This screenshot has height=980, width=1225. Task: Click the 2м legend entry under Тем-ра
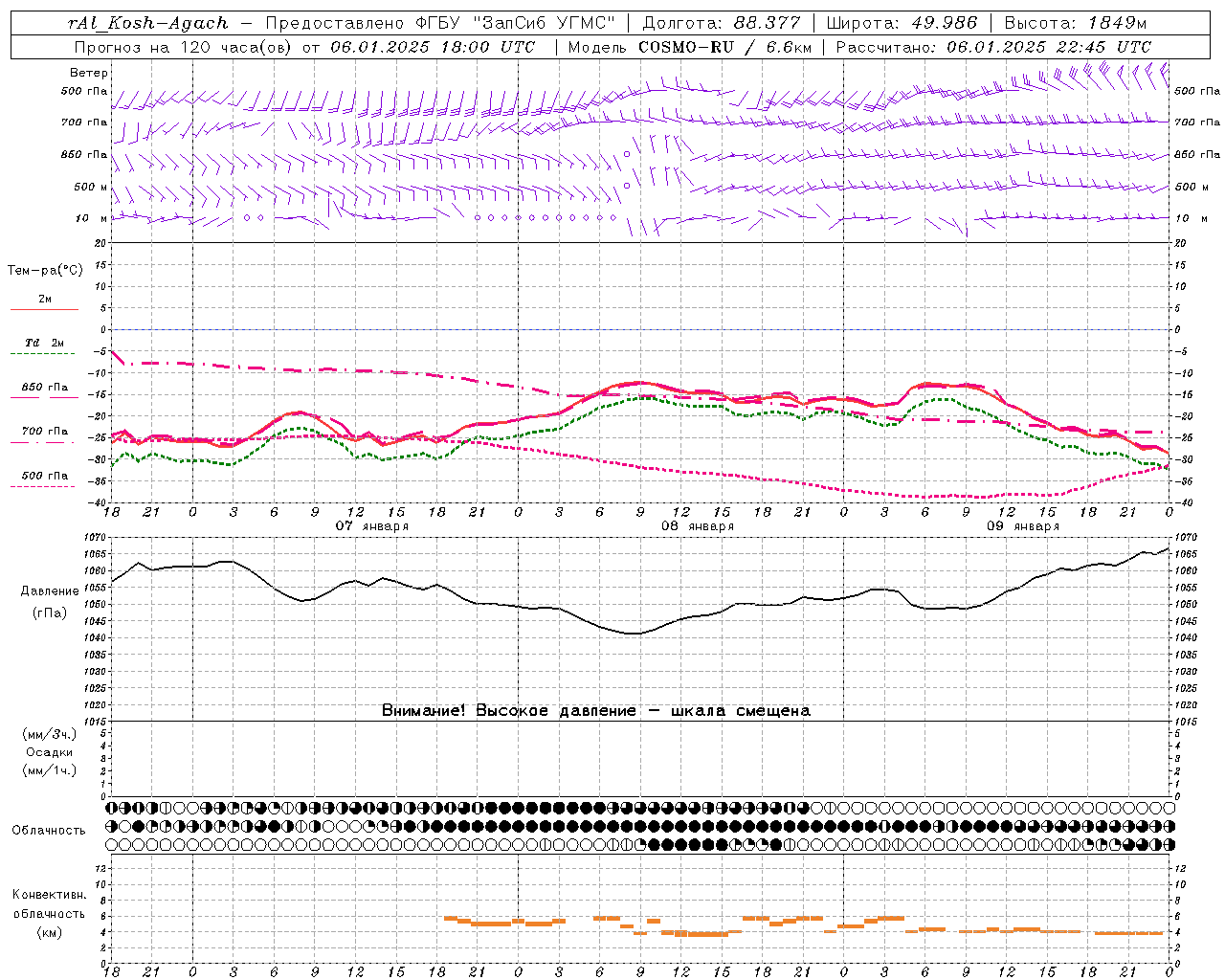coord(45,300)
